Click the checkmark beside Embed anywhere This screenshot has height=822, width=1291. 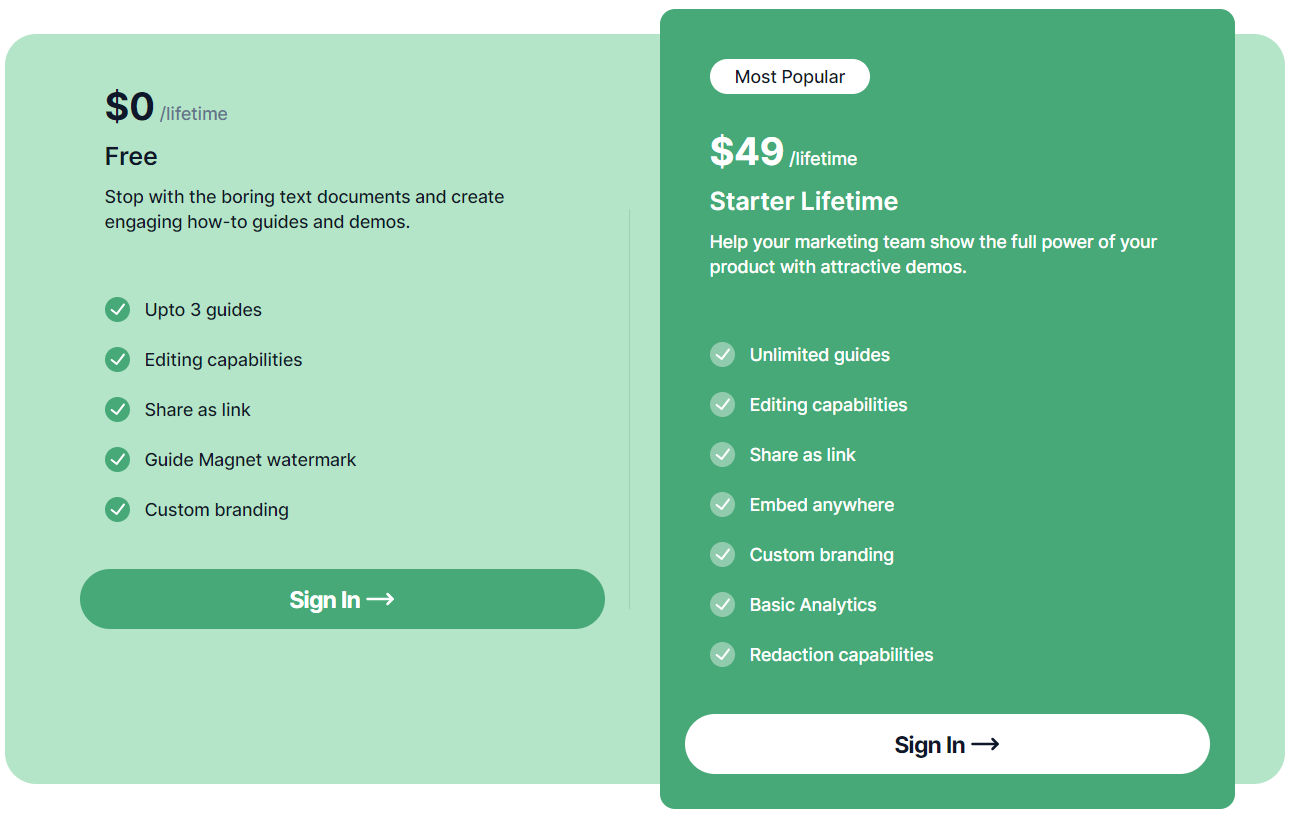point(722,504)
